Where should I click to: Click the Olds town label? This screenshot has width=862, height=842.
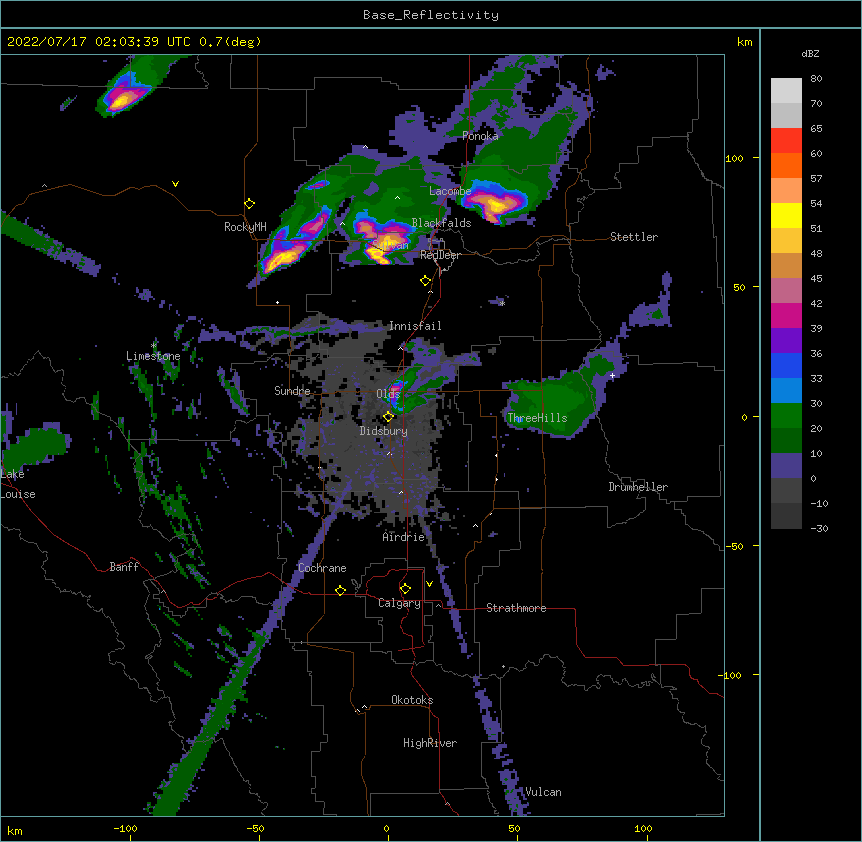click(x=388, y=394)
